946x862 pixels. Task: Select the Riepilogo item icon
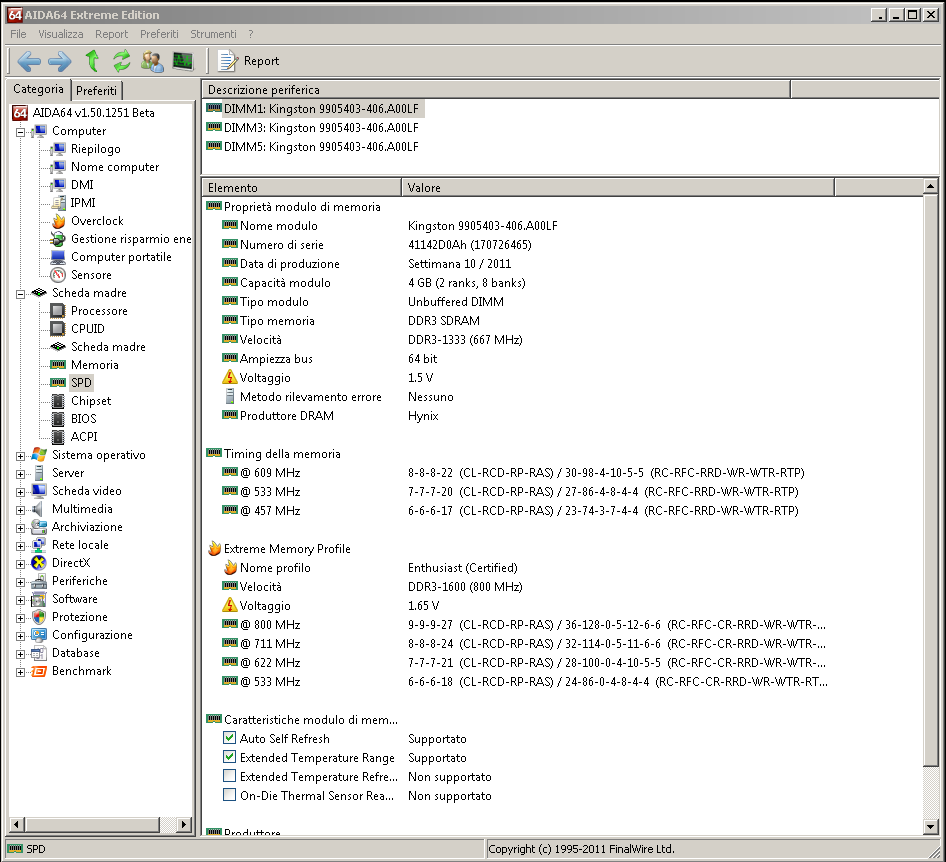pyautogui.click(x=58, y=149)
